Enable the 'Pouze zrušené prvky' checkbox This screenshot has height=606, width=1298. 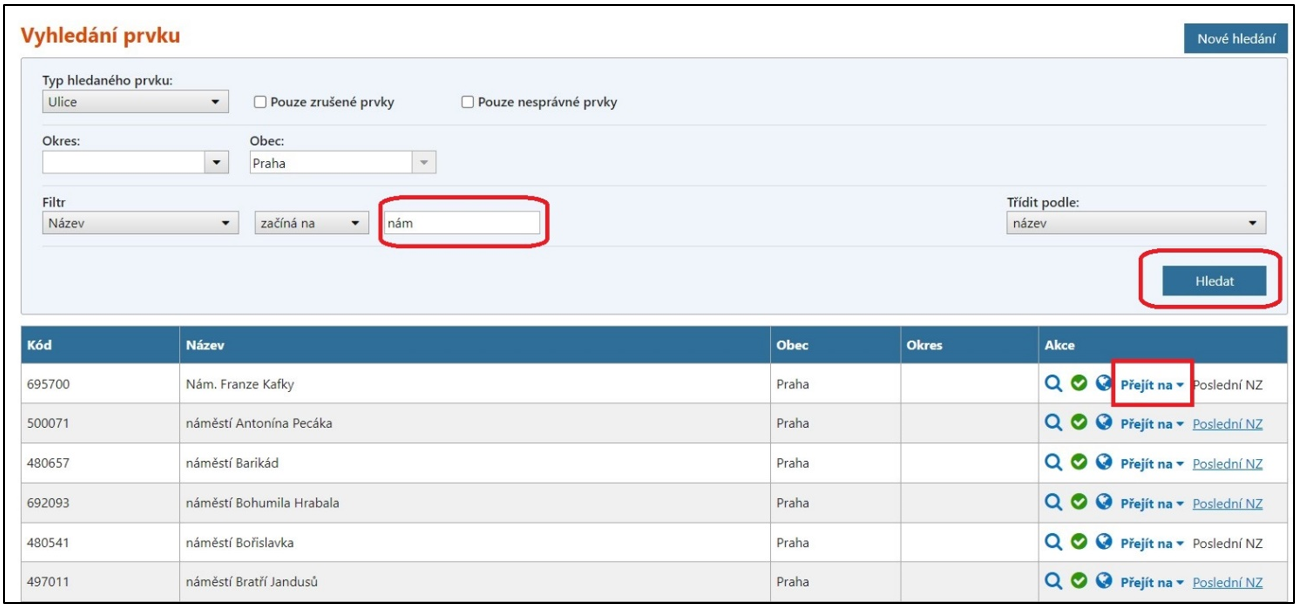point(260,102)
